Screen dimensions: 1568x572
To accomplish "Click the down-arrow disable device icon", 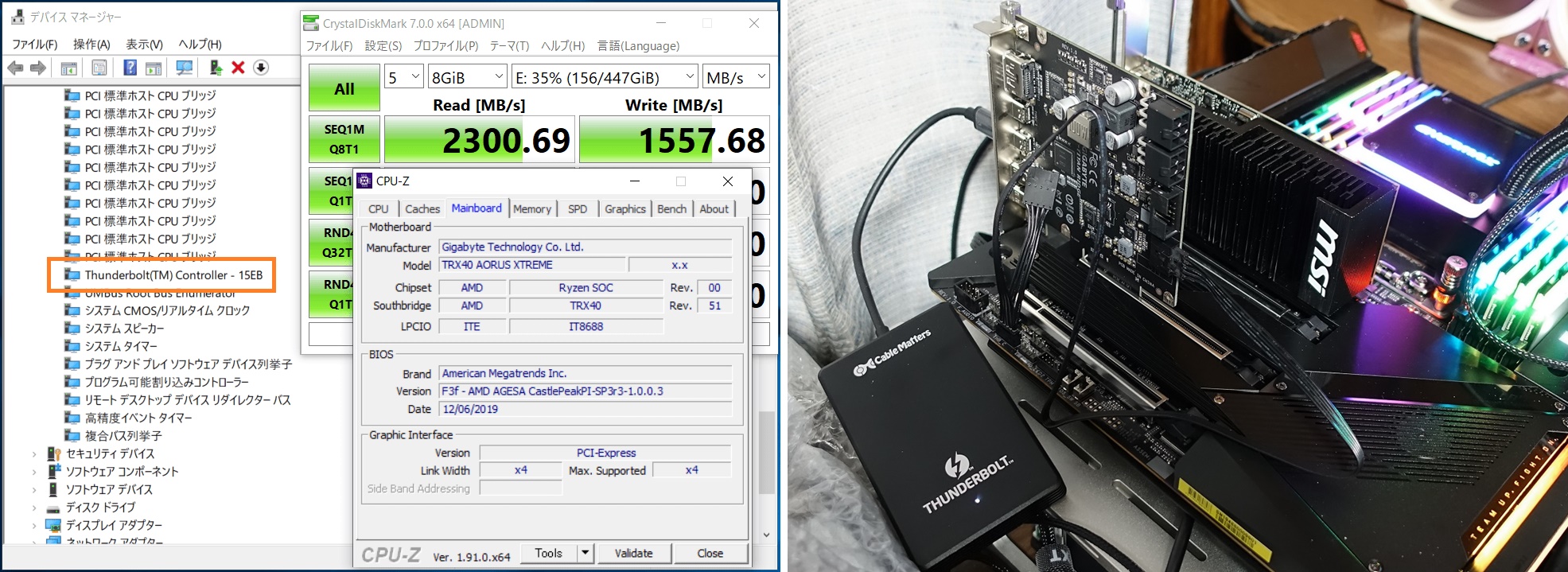I will tap(261, 68).
